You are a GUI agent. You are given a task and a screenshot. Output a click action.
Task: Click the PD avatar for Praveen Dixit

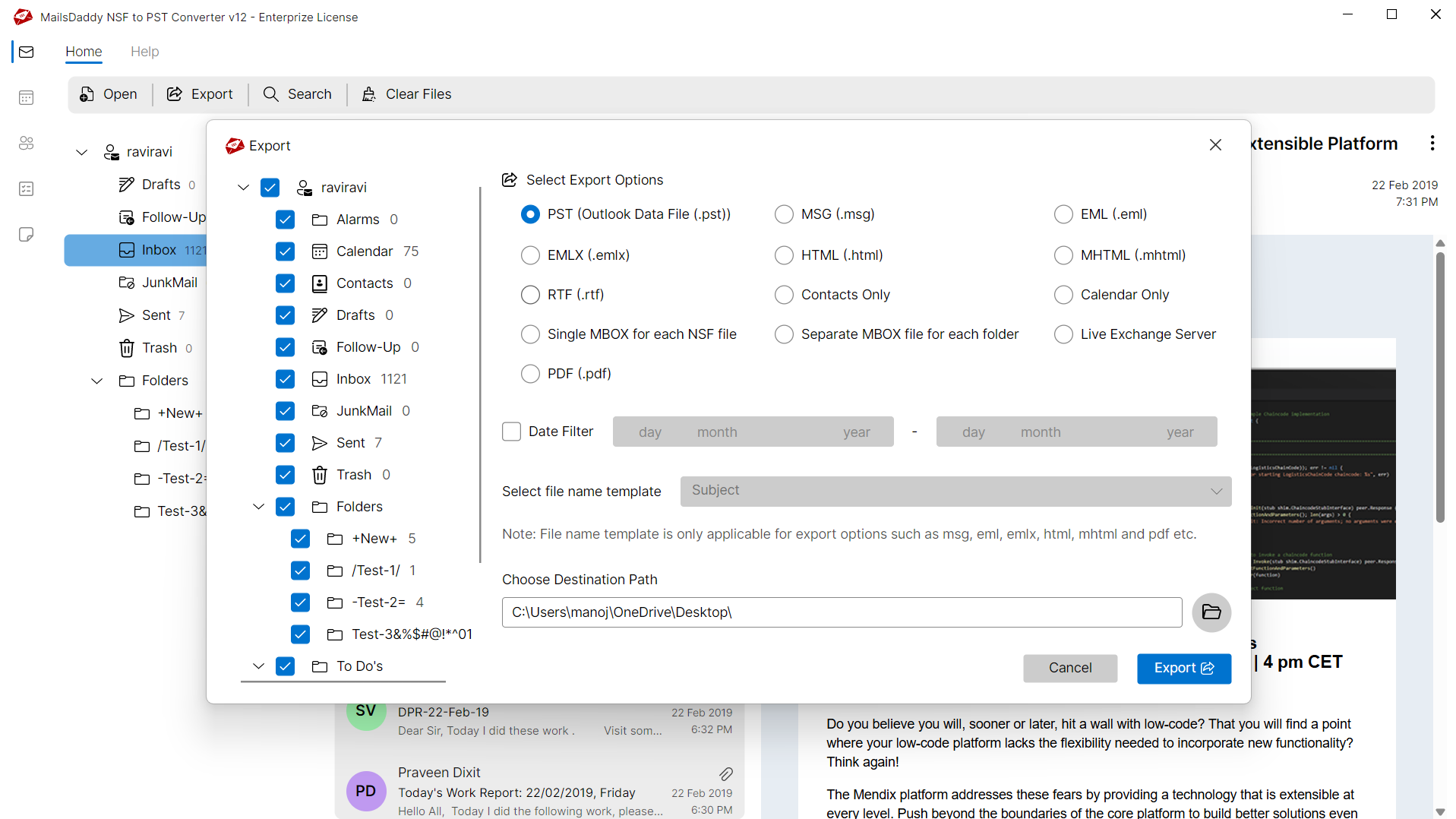point(366,791)
